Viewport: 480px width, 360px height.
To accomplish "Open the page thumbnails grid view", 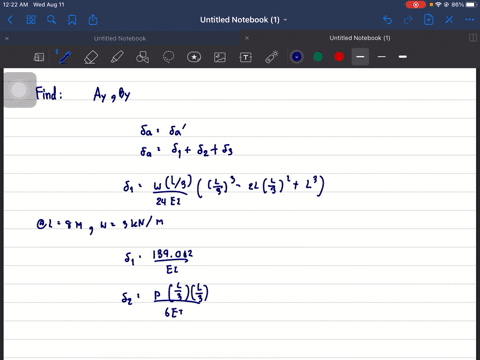I will tap(31, 20).
